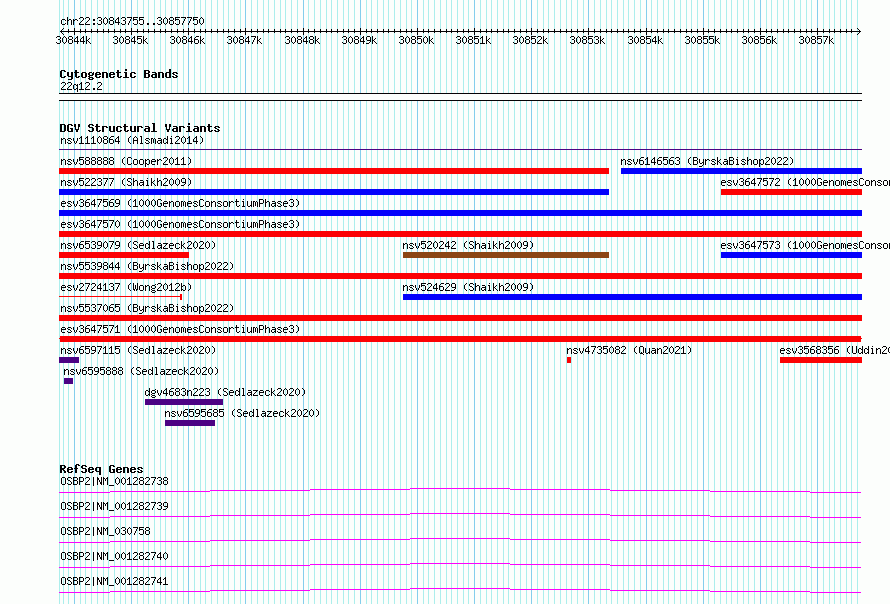Click the 30846k ruler tick label
The width and height of the screenshot is (890, 604).
[x=187, y=40]
